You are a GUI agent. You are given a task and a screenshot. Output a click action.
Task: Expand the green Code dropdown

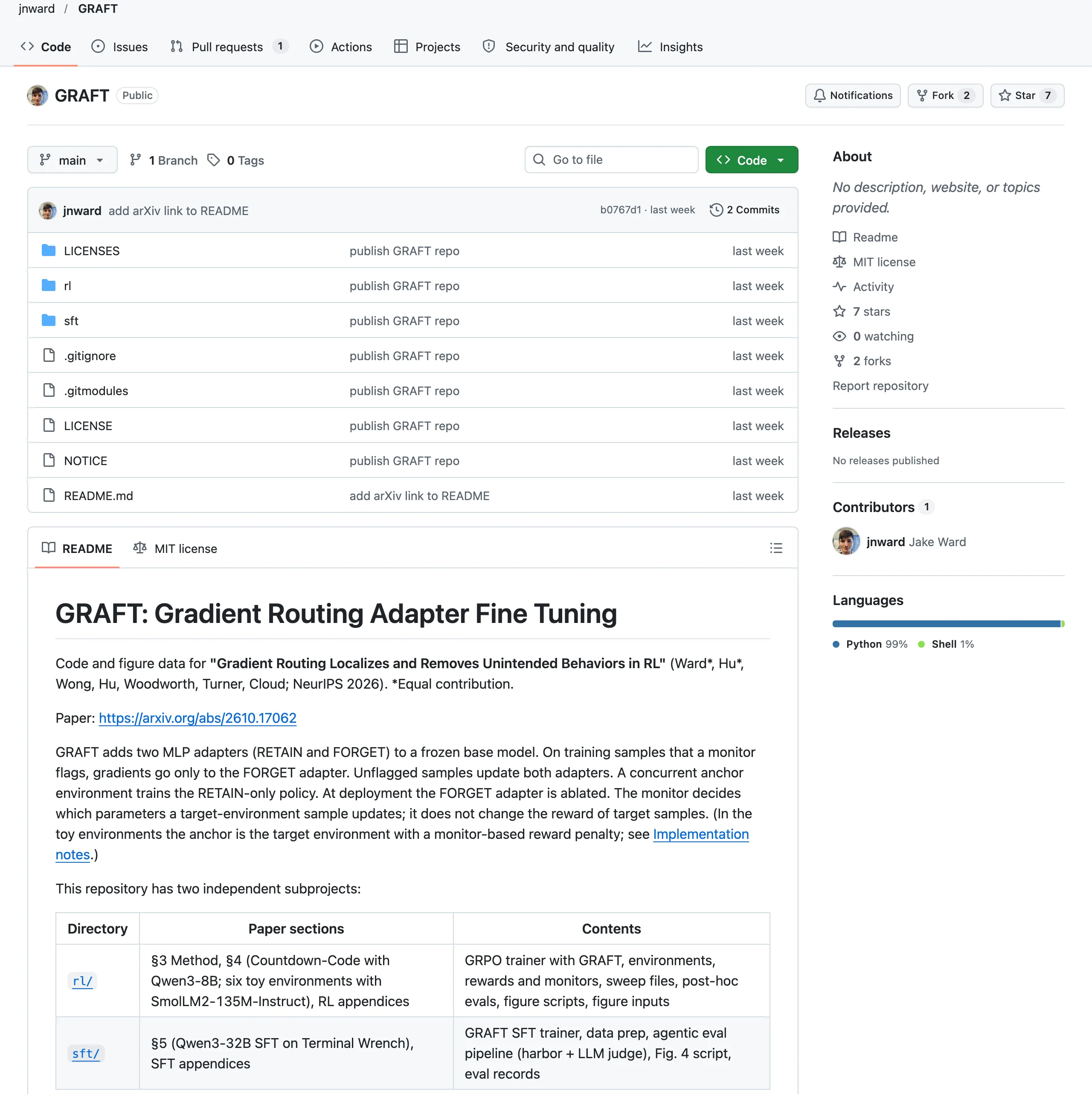coord(751,160)
